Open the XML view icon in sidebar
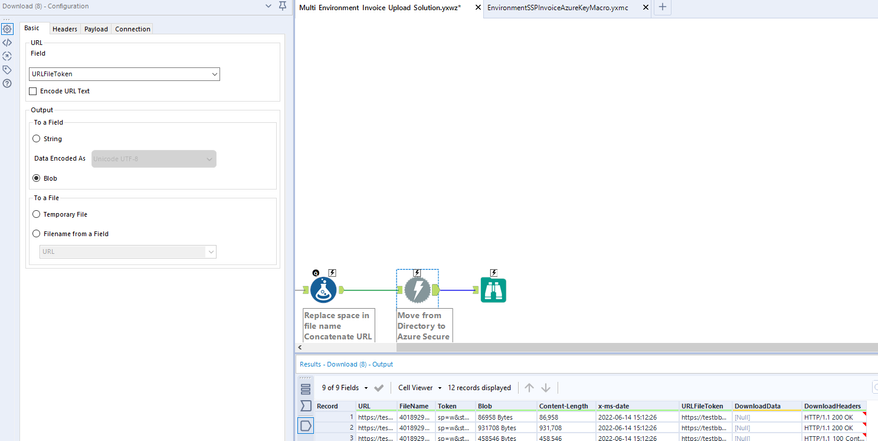This screenshot has width=878, height=441. (x=7, y=43)
